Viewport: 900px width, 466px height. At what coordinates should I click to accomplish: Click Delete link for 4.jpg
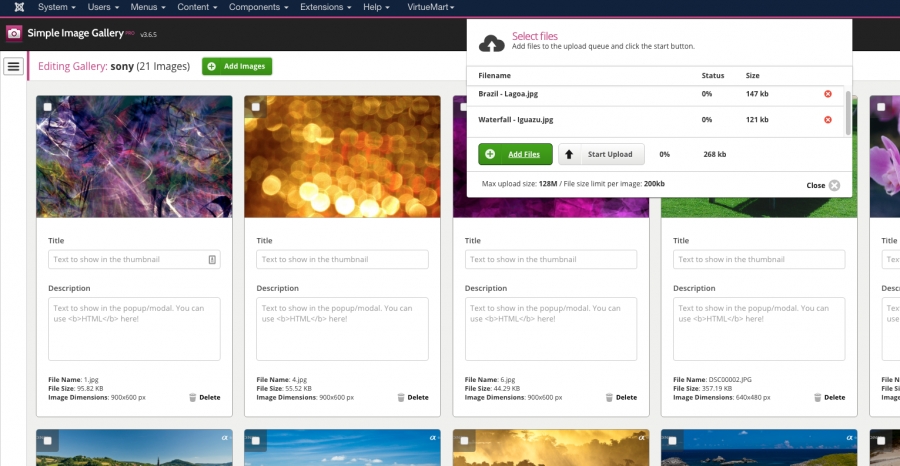[x=418, y=398]
